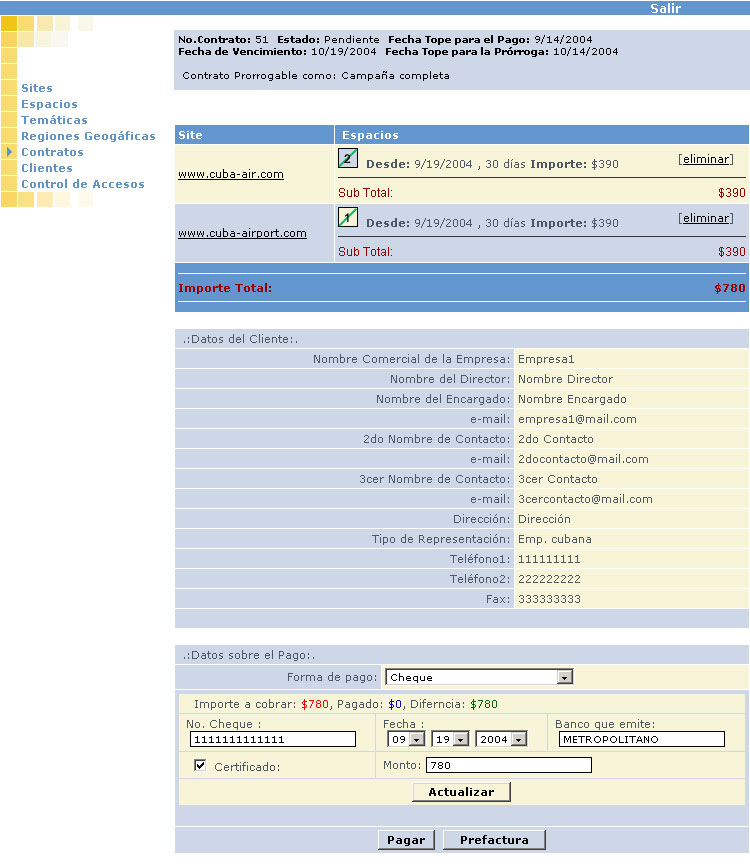Click the space icon numbered 2 for cuba-air.com
Screen dimensions: 750x866
pos(348,158)
